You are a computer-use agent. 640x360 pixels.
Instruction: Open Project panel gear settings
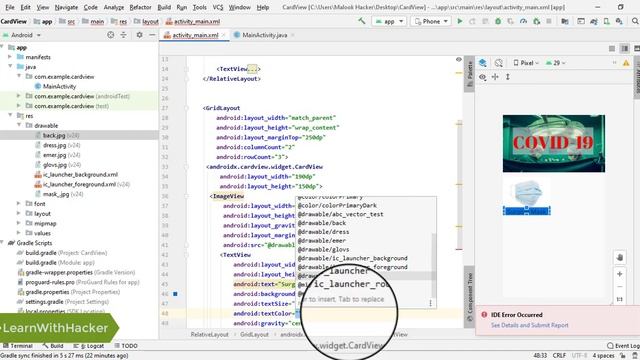click(139, 35)
